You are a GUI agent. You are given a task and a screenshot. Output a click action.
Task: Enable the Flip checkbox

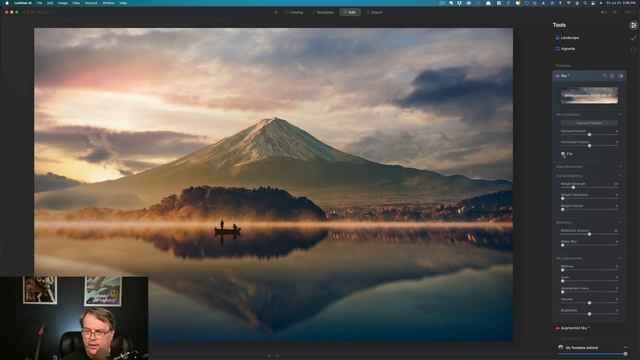(563, 154)
